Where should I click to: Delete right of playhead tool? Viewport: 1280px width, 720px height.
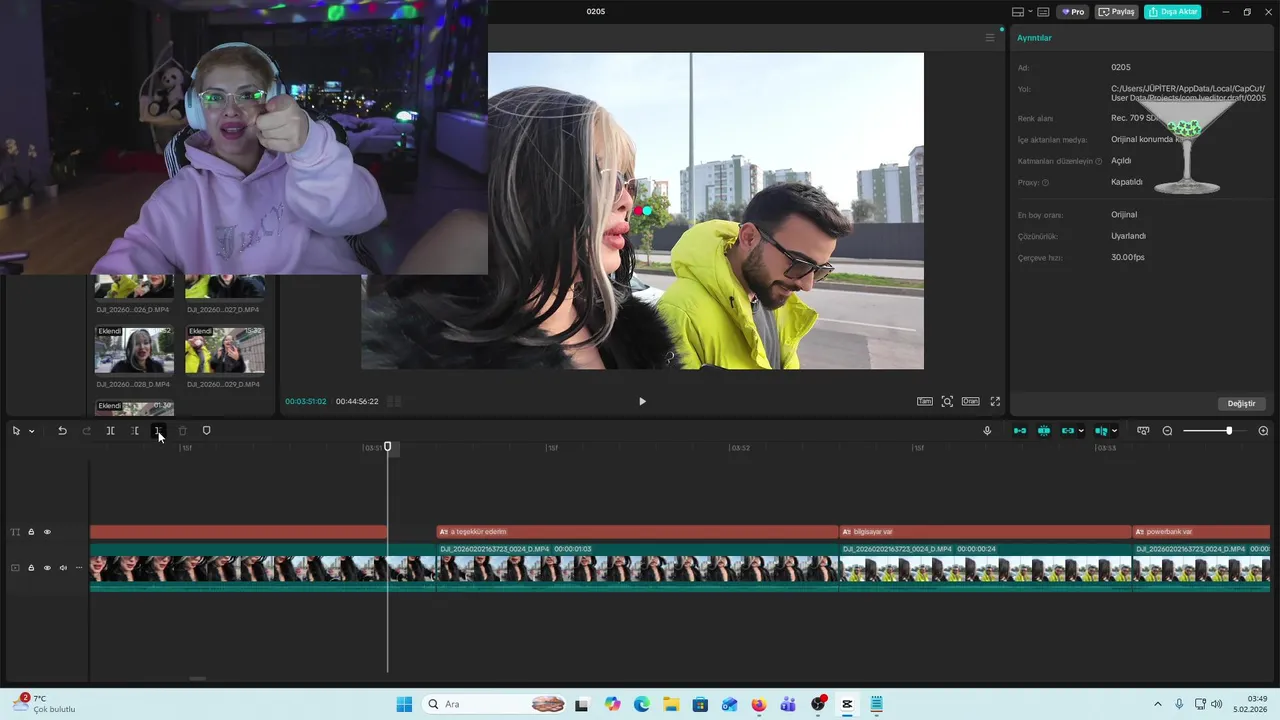pyautogui.click(x=158, y=431)
